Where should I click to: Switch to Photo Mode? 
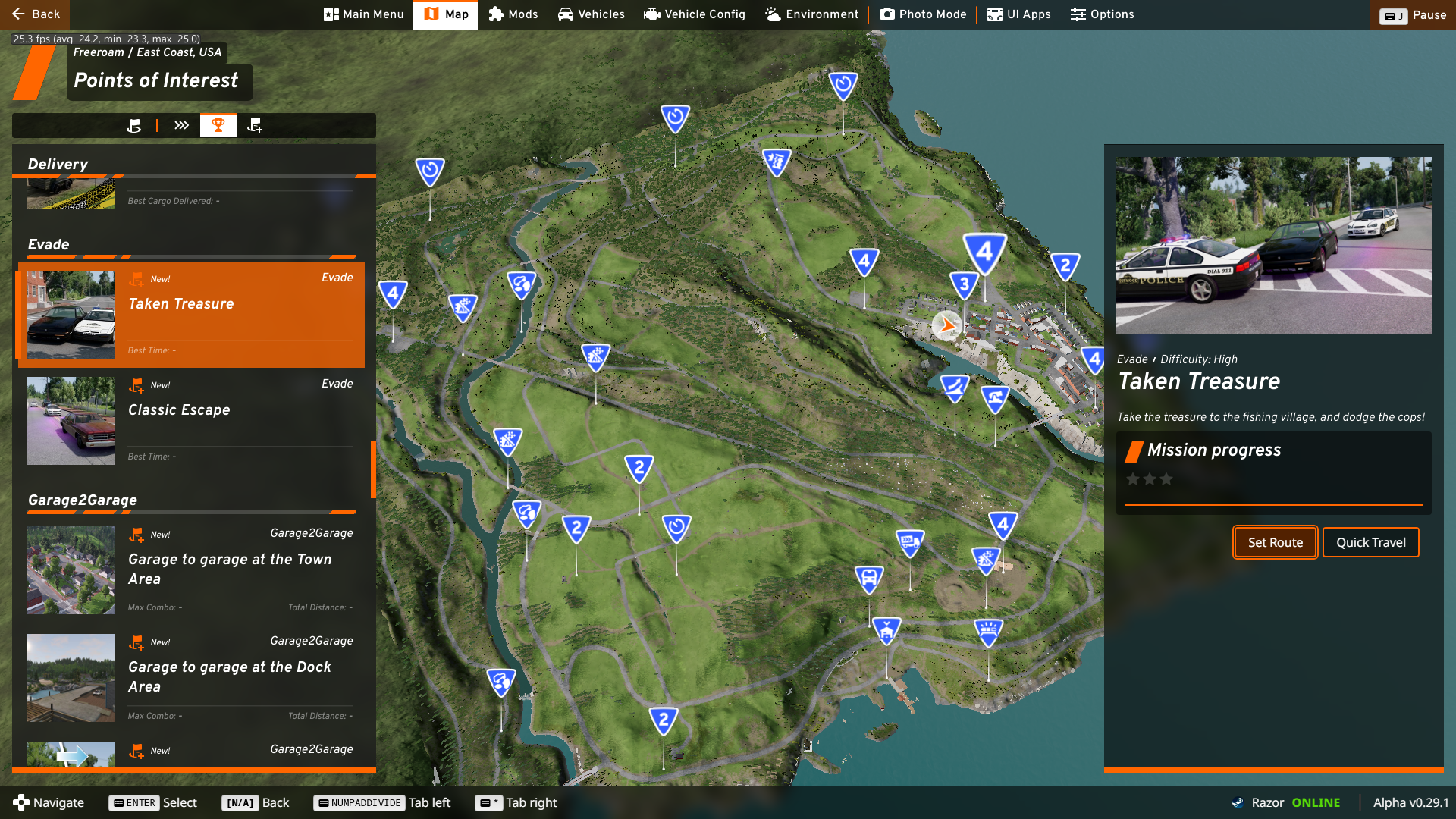pos(923,14)
